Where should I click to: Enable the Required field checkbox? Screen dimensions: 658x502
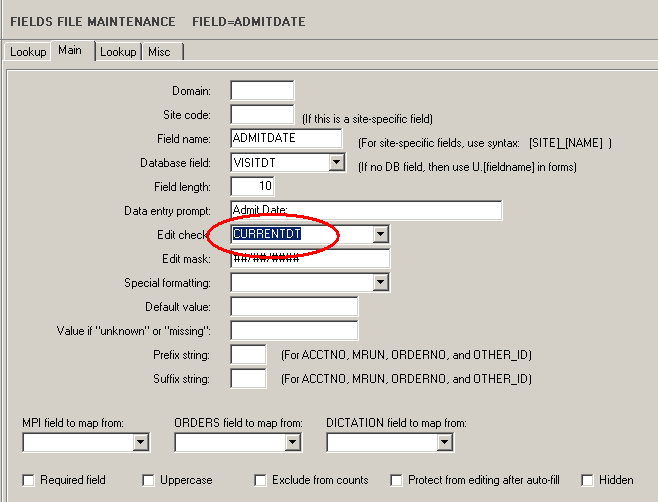tap(28, 480)
